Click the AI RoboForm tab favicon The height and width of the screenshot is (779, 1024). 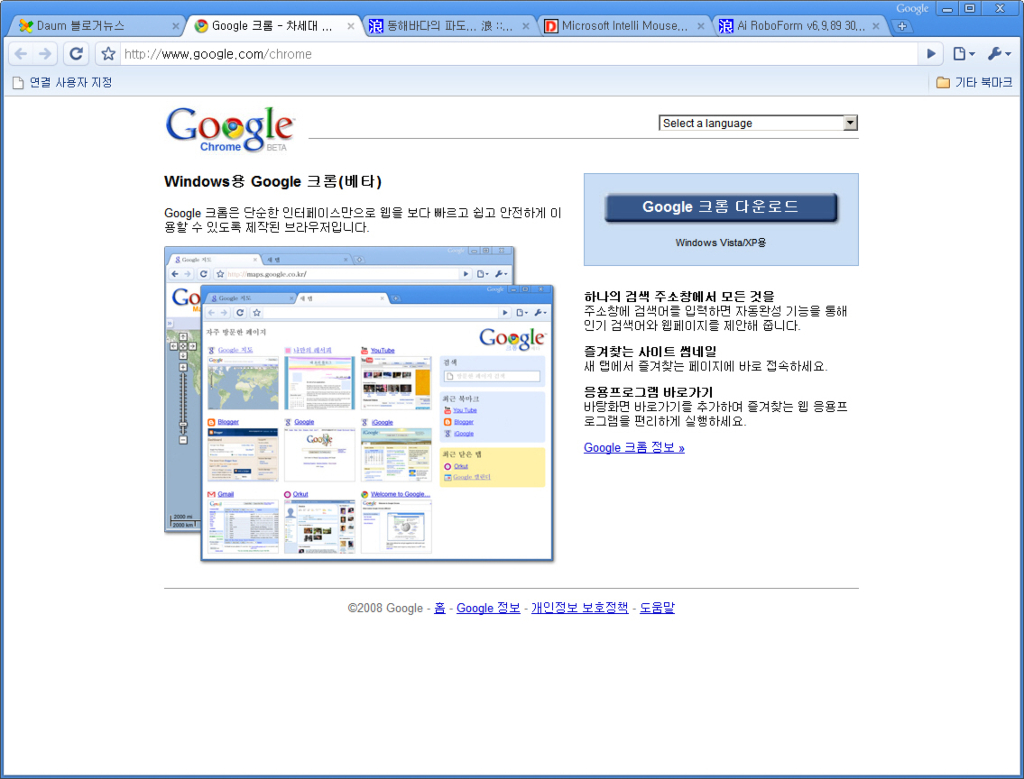point(726,26)
